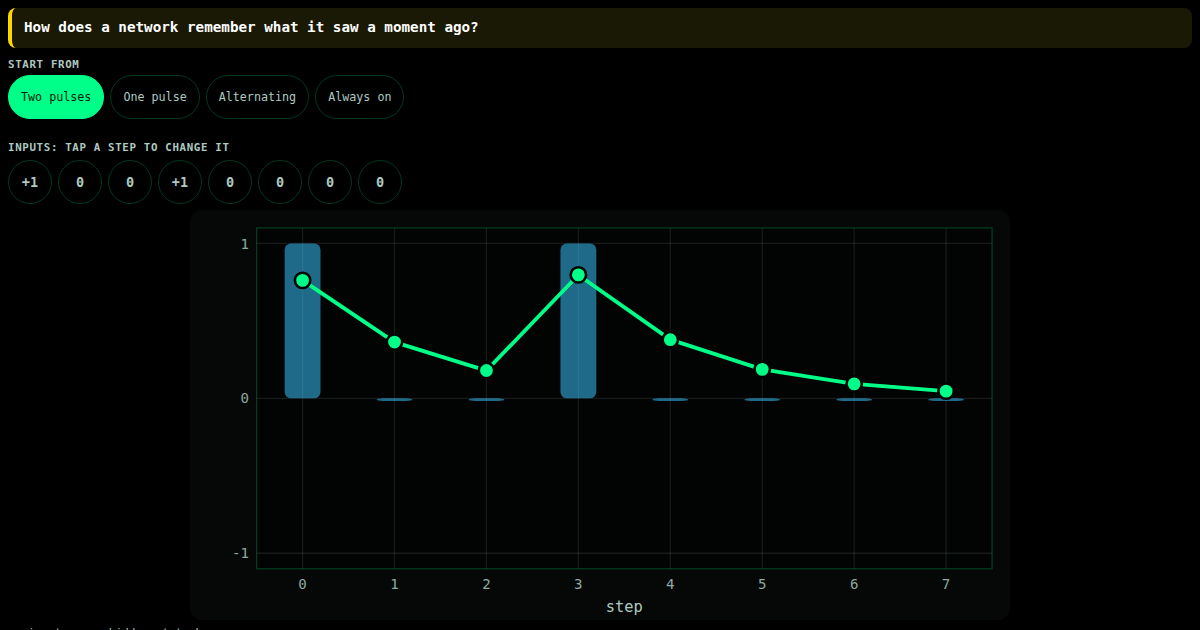1200x630 pixels.
Task: Toggle the step 1 input value
Action: point(80,182)
